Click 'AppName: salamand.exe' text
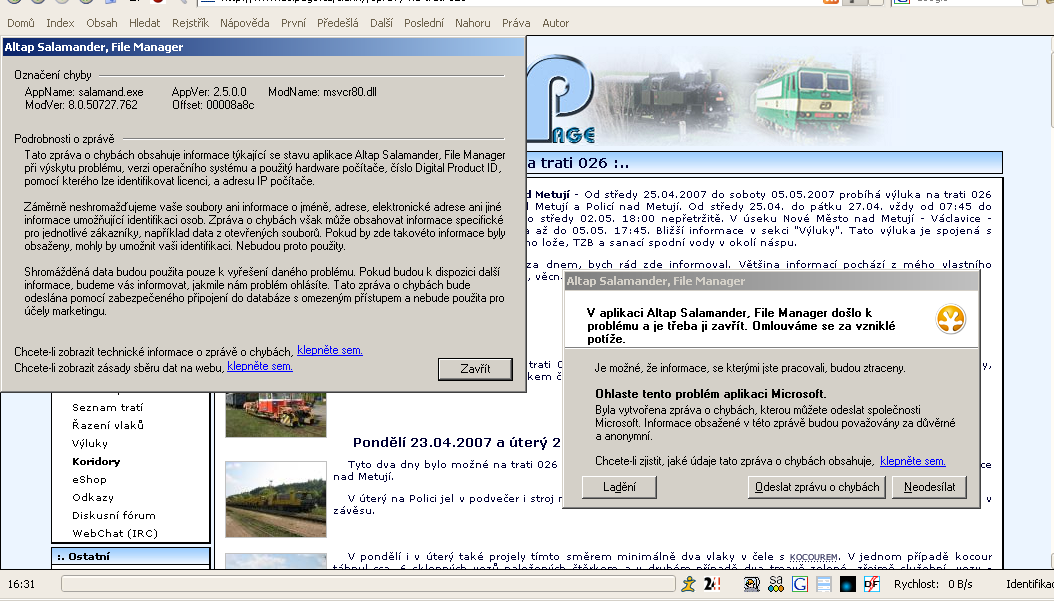The height and width of the screenshot is (601, 1054). coord(84,92)
